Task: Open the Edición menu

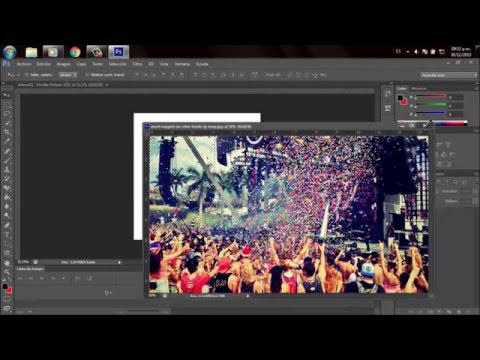Action: pos(44,64)
